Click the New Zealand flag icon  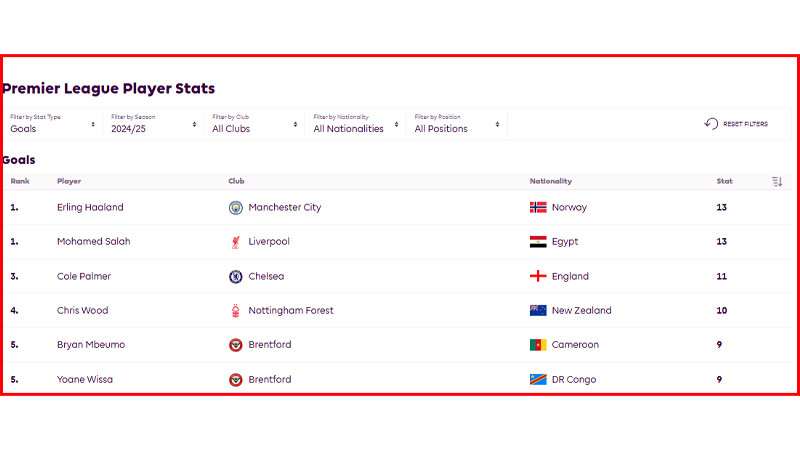point(538,311)
